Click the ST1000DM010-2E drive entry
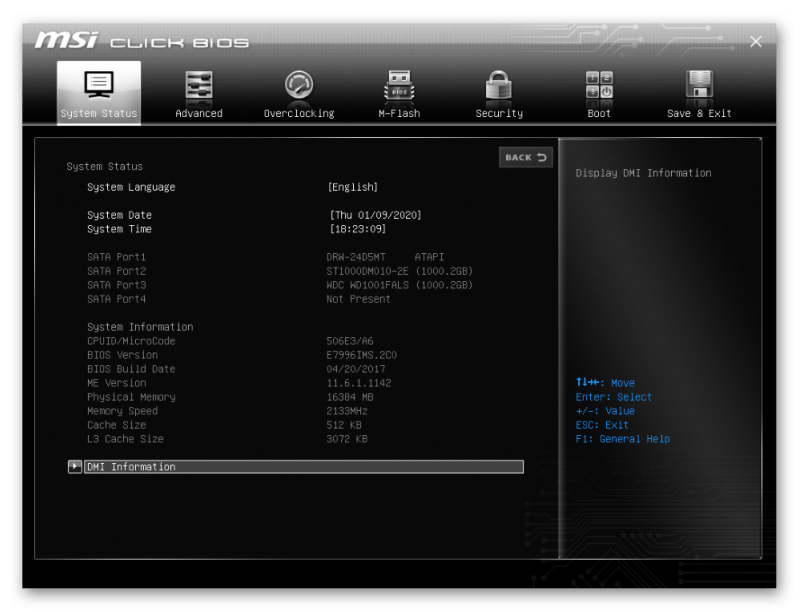The image size is (800, 612). [399, 271]
